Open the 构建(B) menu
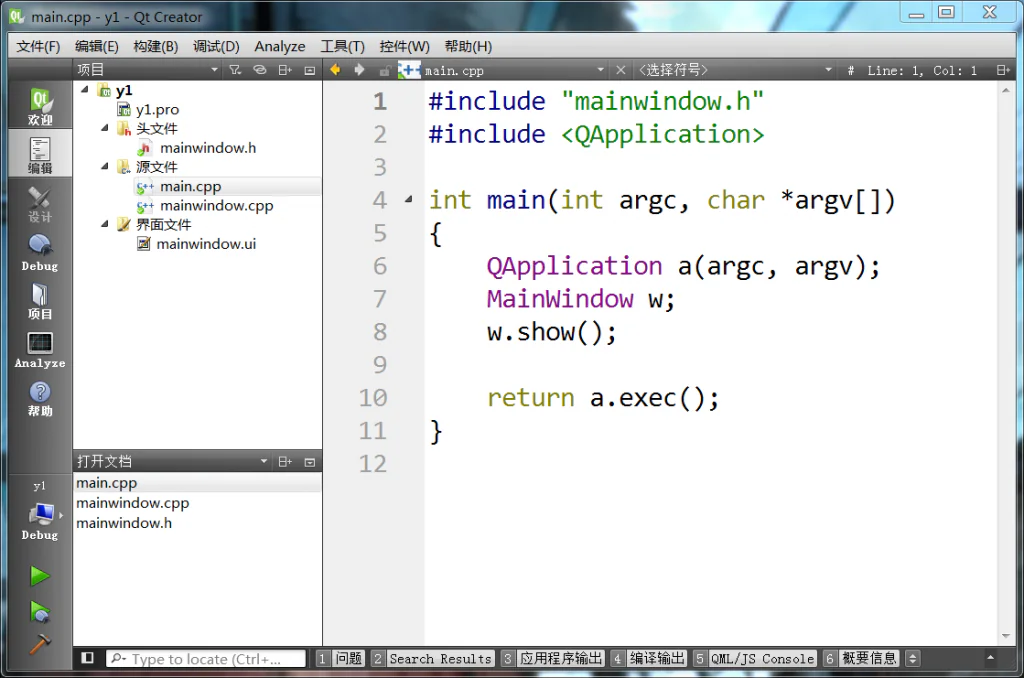 (x=155, y=46)
